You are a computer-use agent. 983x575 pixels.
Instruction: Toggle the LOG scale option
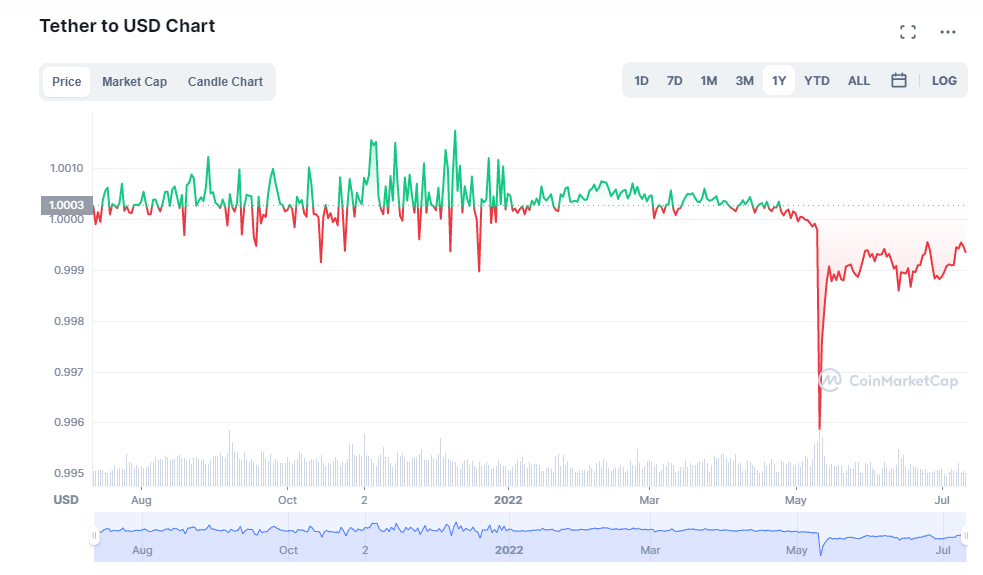(944, 80)
